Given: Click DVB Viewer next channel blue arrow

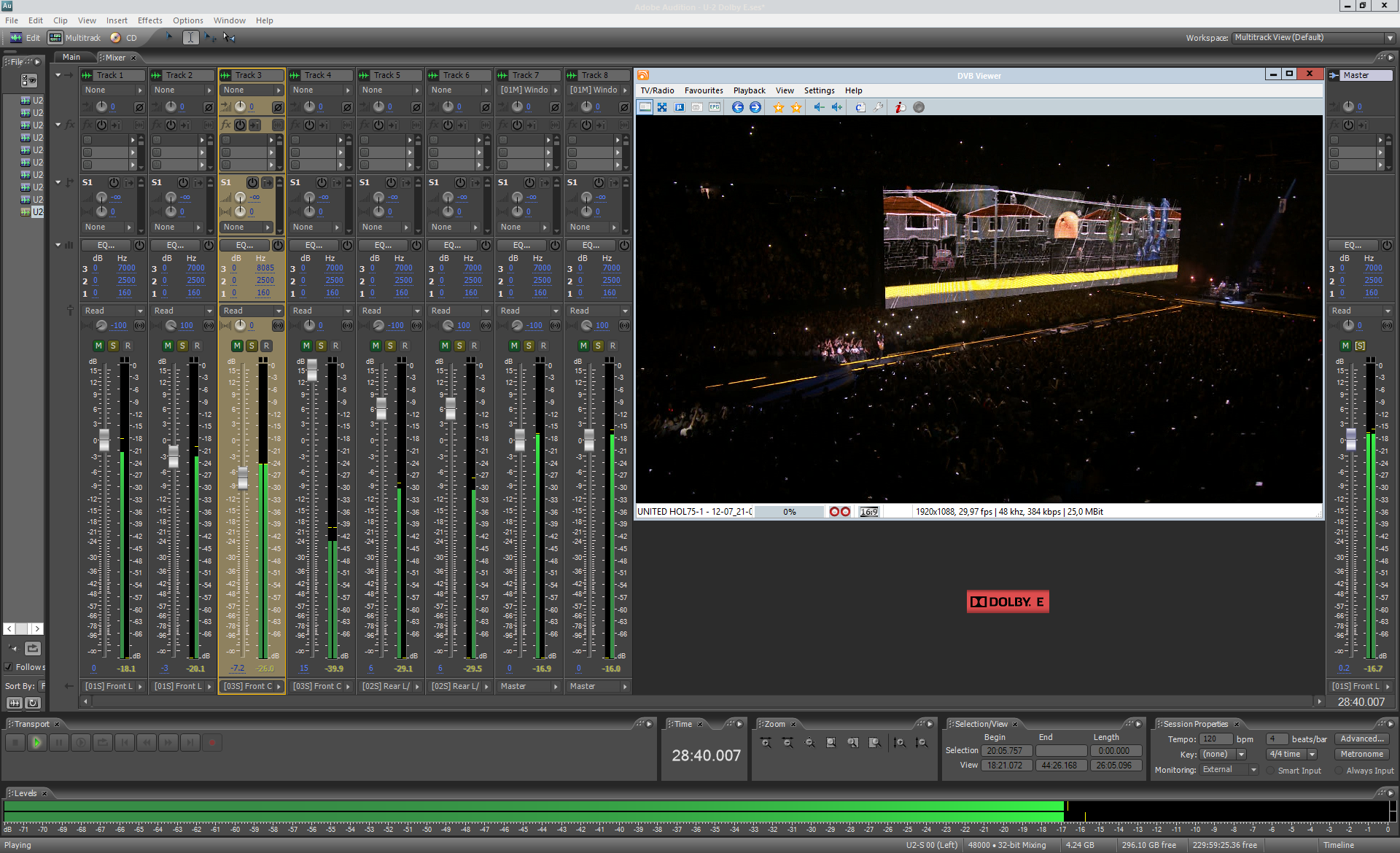Looking at the screenshot, I should (755, 107).
